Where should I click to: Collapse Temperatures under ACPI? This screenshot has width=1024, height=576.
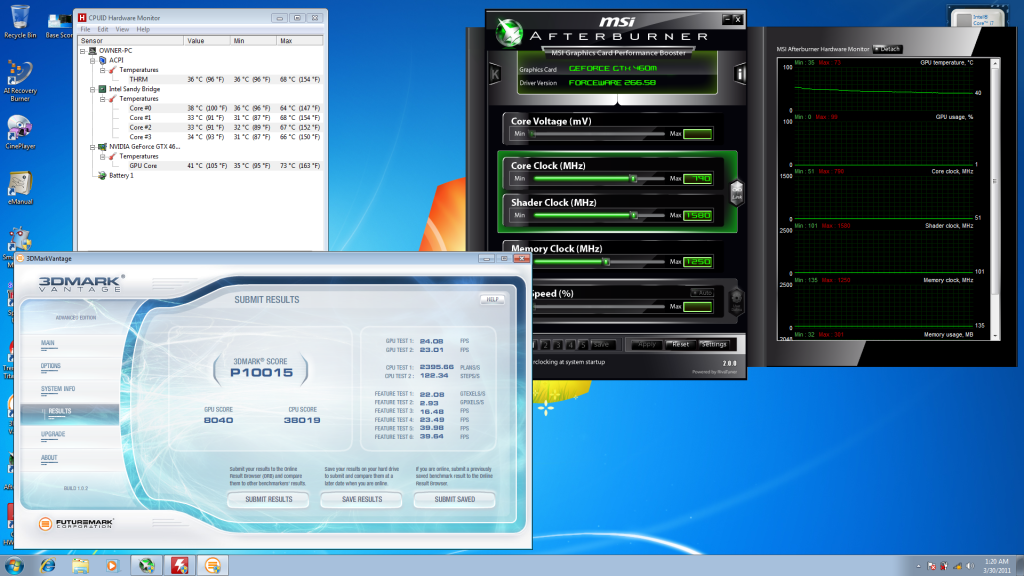tap(103, 70)
